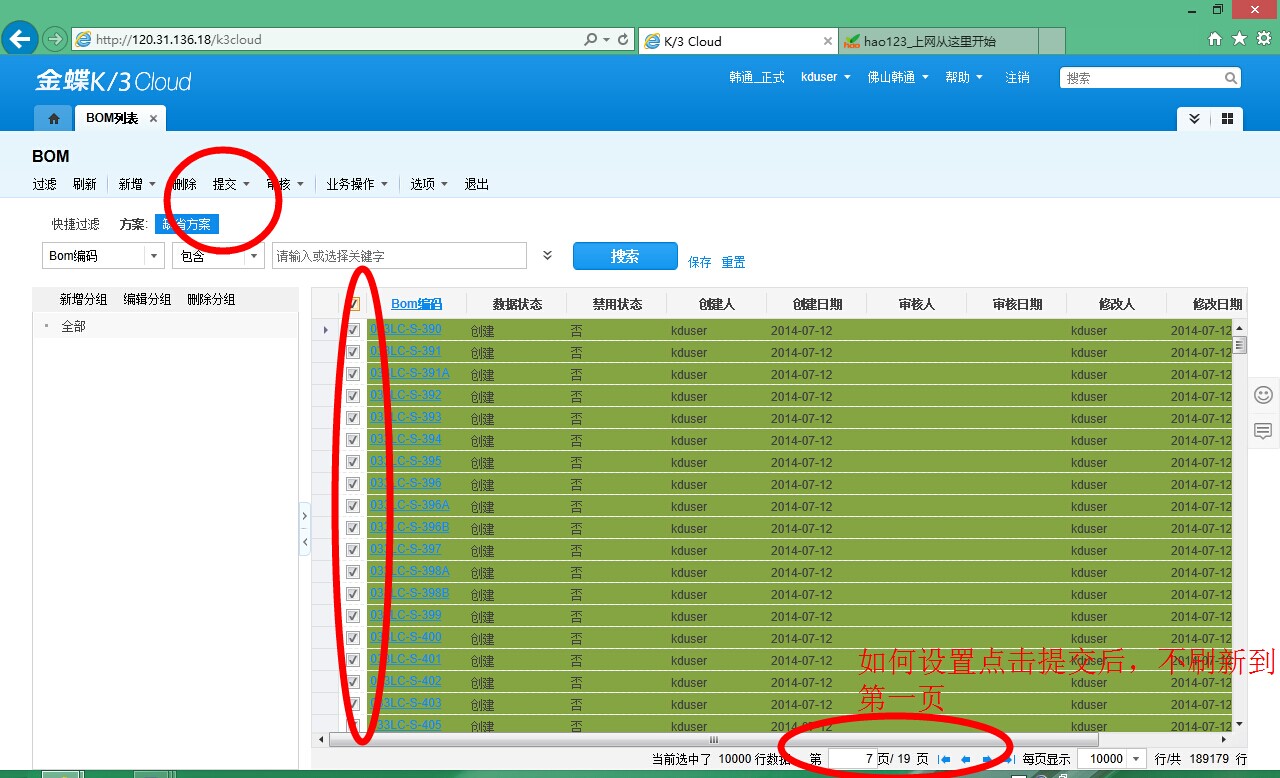The height and width of the screenshot is (778, 1280).
Task: Click 注销 to log out
Action: [x=1017, y=77]
